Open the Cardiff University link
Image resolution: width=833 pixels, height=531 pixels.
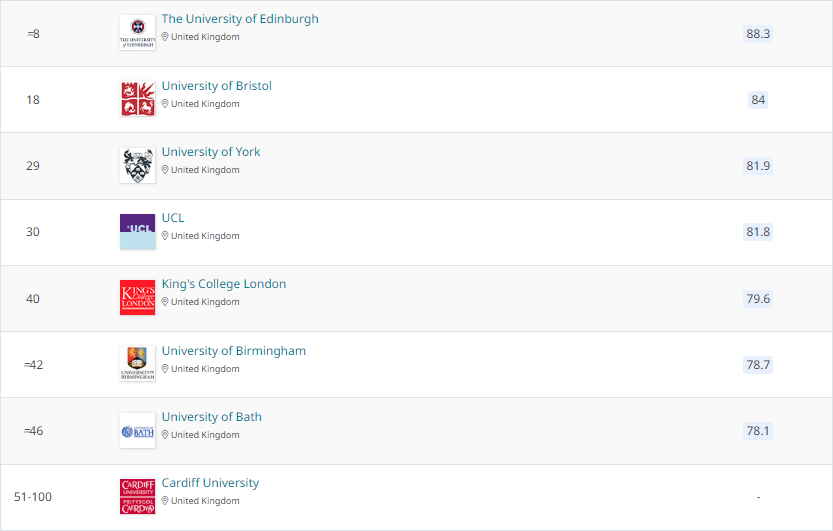click(x=210, y=483)
